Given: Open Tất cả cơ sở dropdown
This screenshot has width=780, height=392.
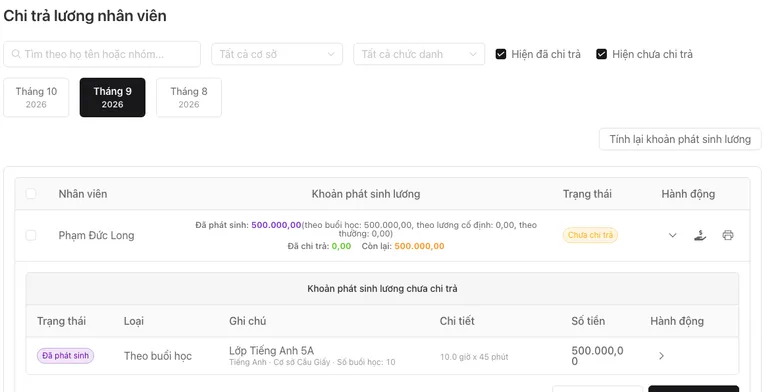Looking at the screenshot, I should click(x=277, y=54).
